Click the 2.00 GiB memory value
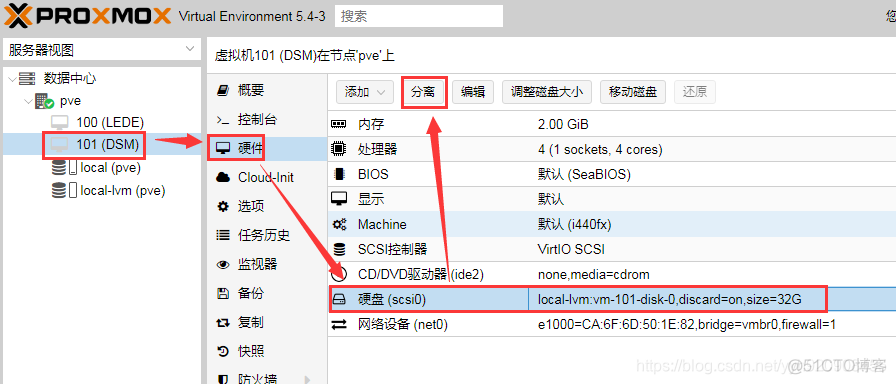 563,124
